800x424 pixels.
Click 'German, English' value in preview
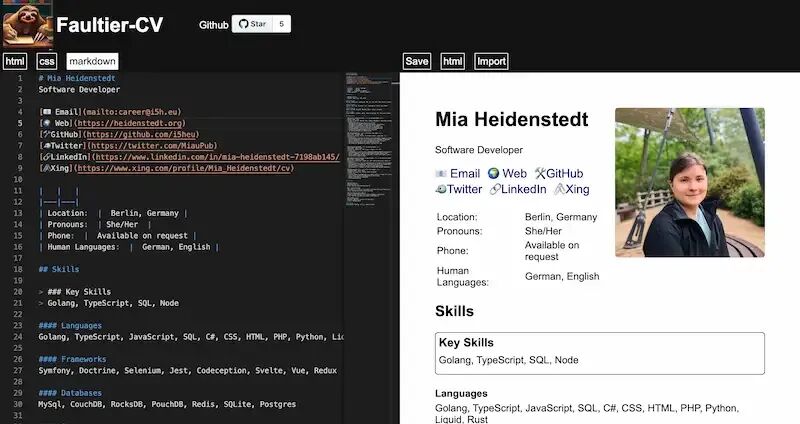click(x=562, y=277)
